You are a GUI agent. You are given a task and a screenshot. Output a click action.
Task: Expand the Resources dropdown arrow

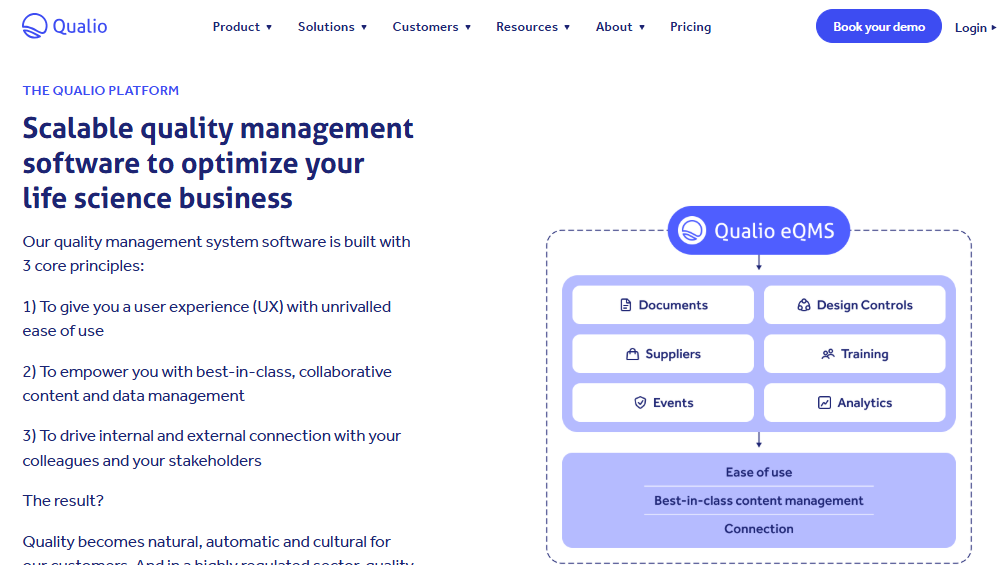click(567, 27)
